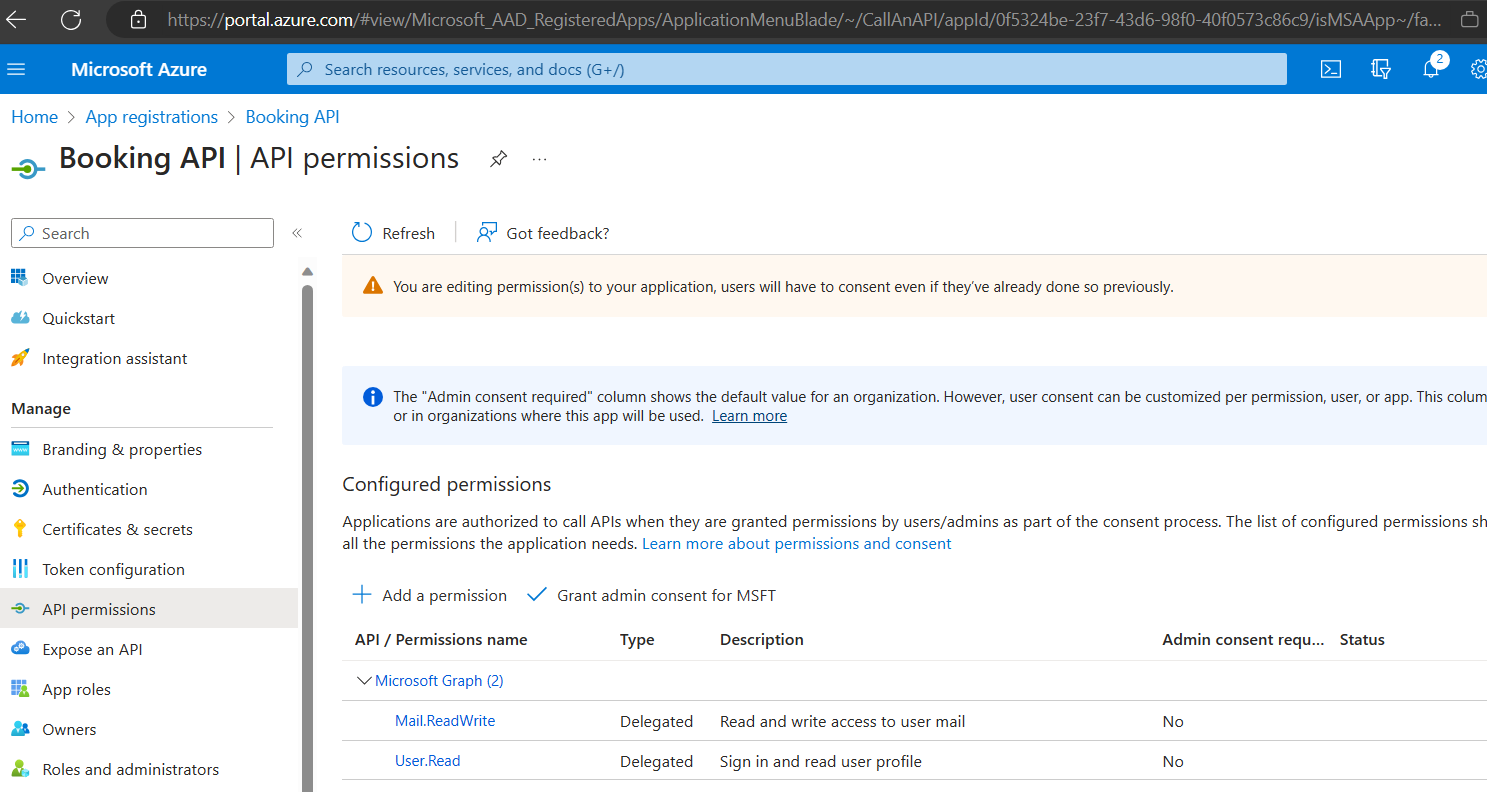
Task: Open Learn more link in info banner
Action: (x=749, y=416)
